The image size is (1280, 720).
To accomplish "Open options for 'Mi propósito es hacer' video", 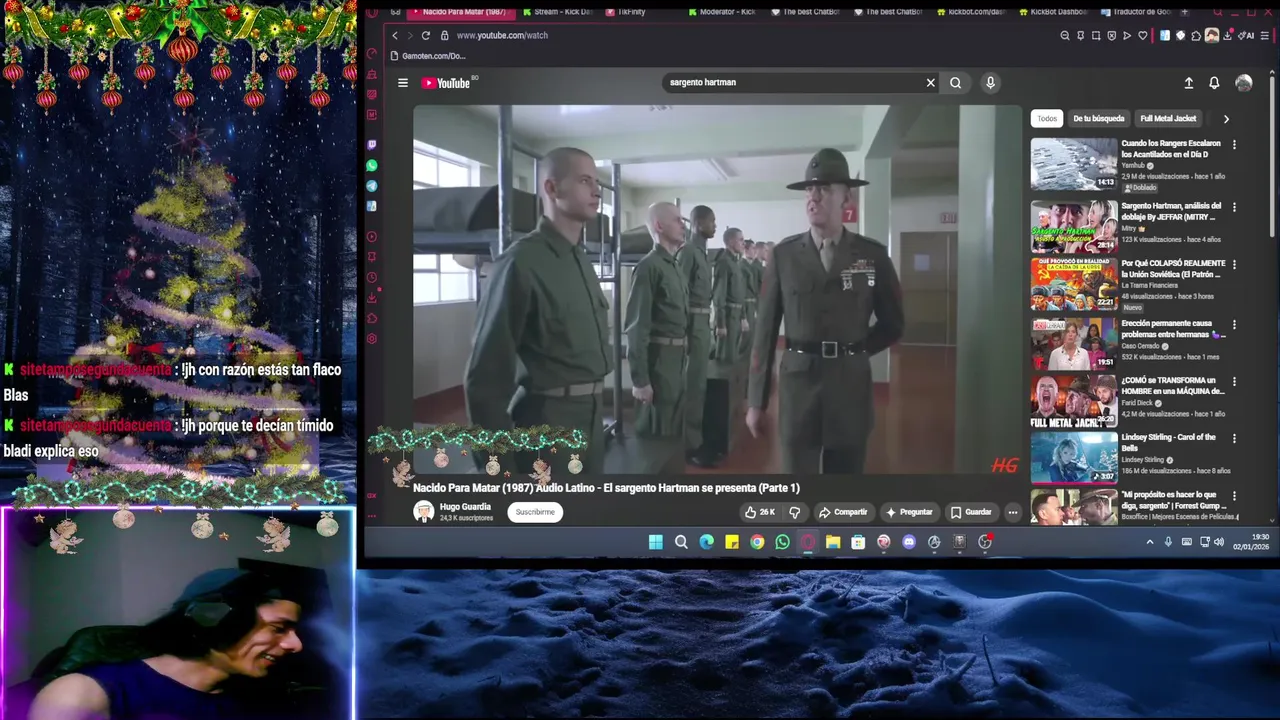I will [1234, 496].
